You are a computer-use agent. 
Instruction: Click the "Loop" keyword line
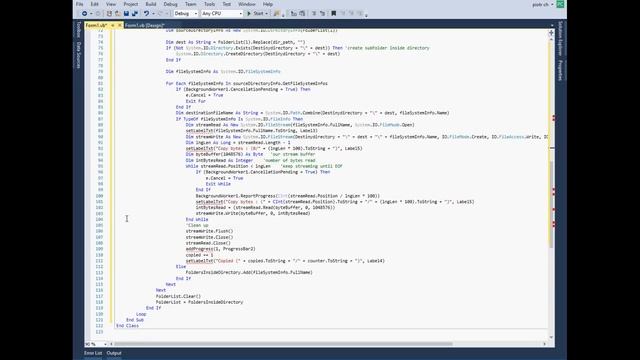pyautogui.click(x=141, y=314)
